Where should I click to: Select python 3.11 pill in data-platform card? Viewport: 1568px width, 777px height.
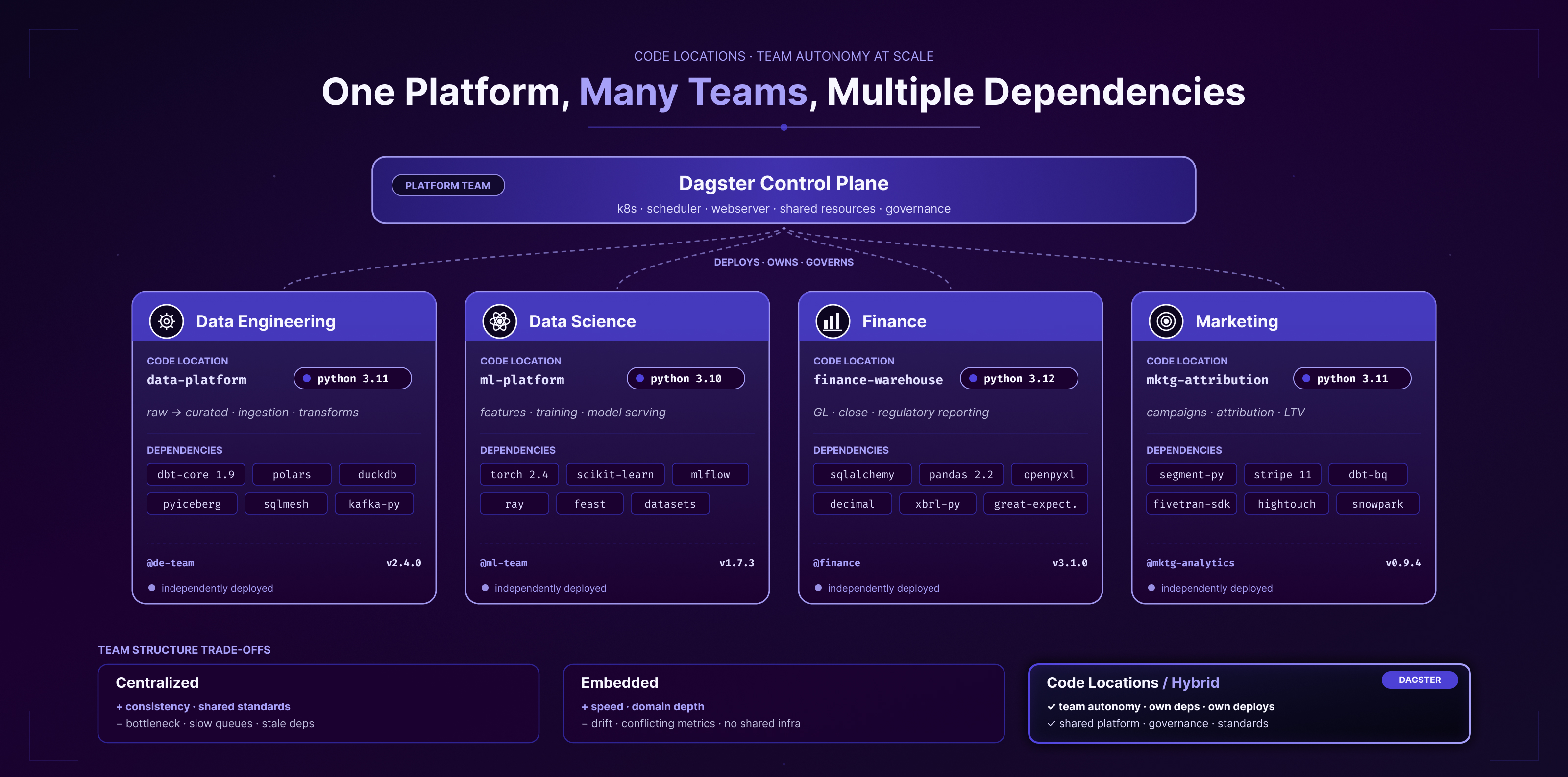pyautogui.click(x=352, y=379)
